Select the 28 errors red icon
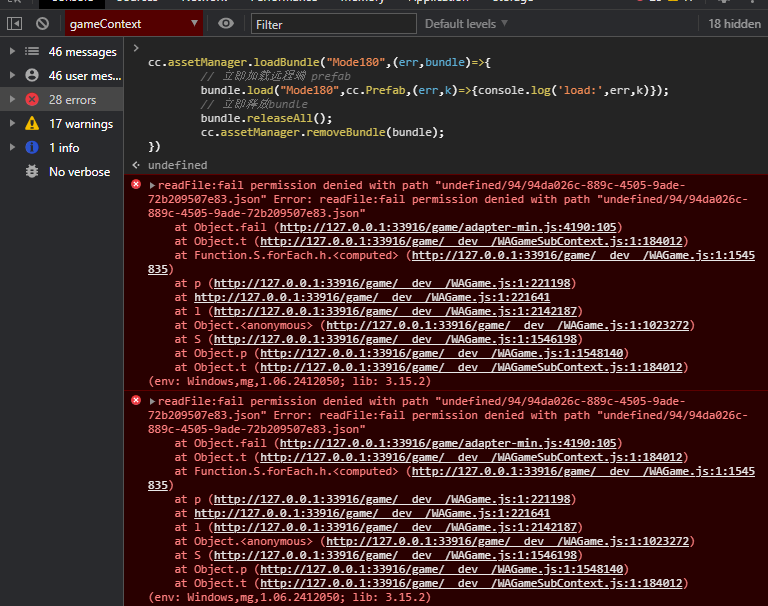The image size is (768, 606). 32,99
